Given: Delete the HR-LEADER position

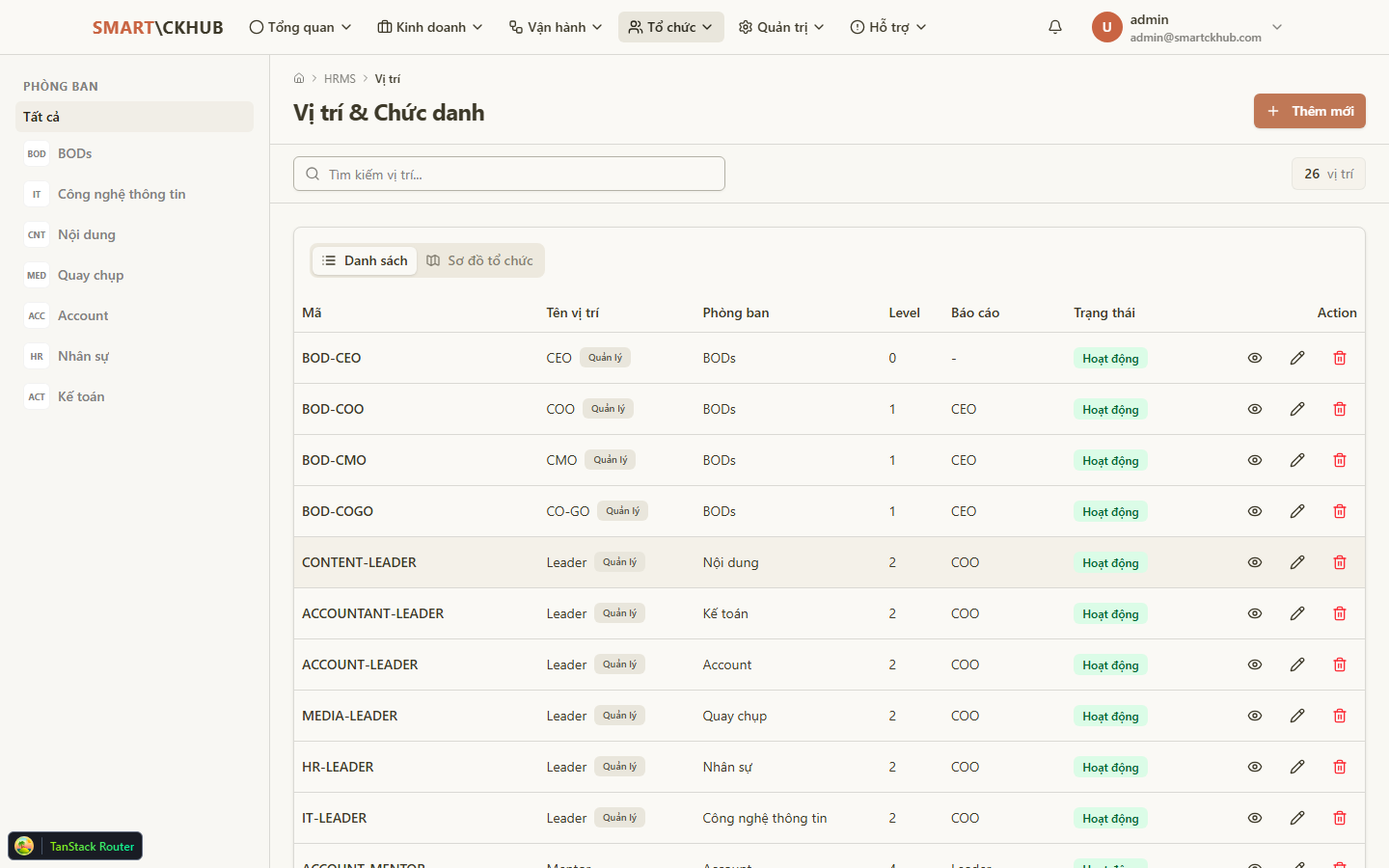Looking at the screenshot, I should tap(1340, 767).
